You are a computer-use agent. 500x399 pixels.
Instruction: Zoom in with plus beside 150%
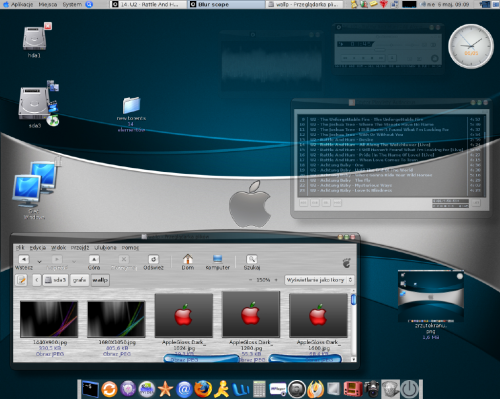pos(276,280)
